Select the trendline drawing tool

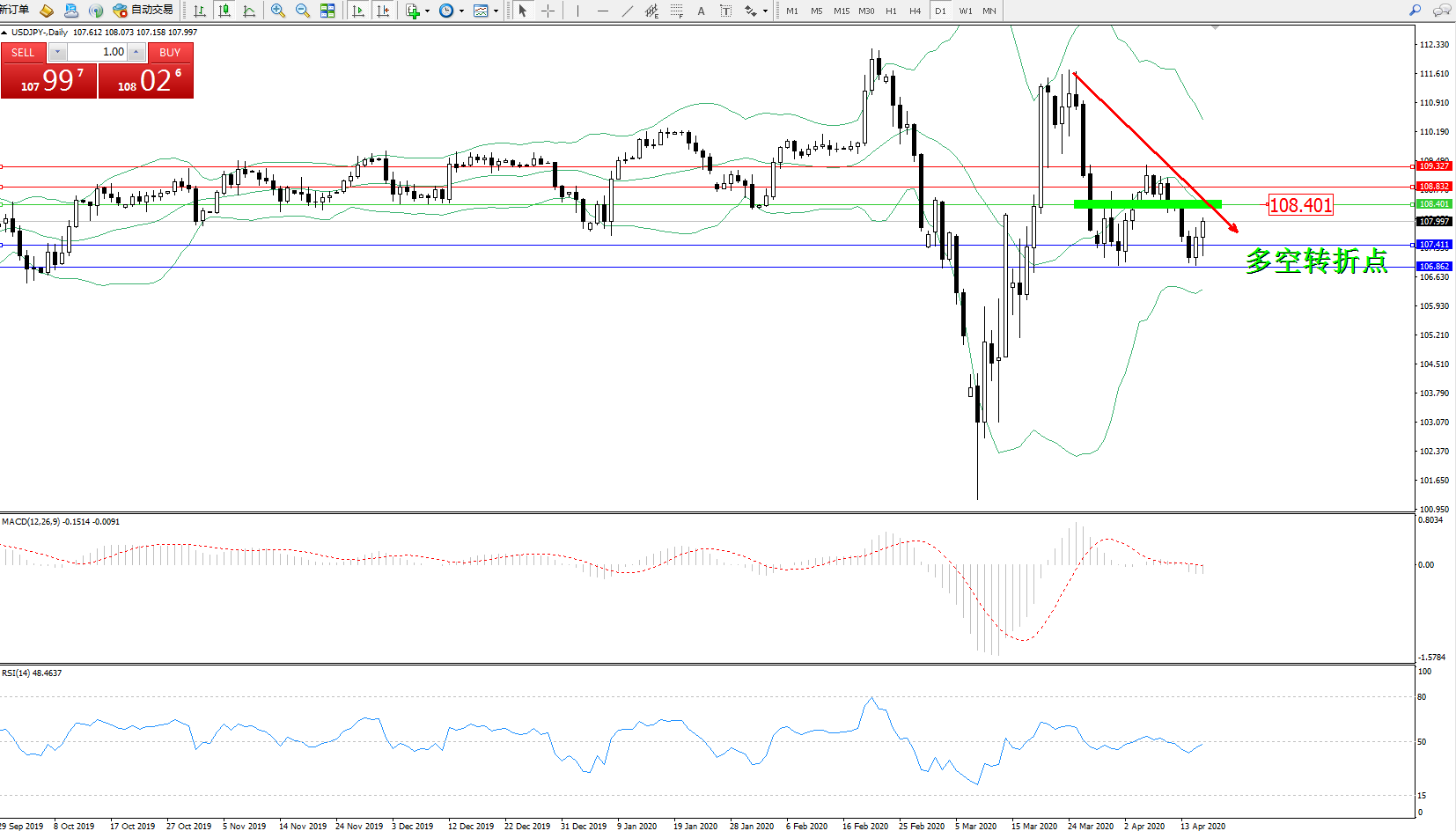coord(627,11)
